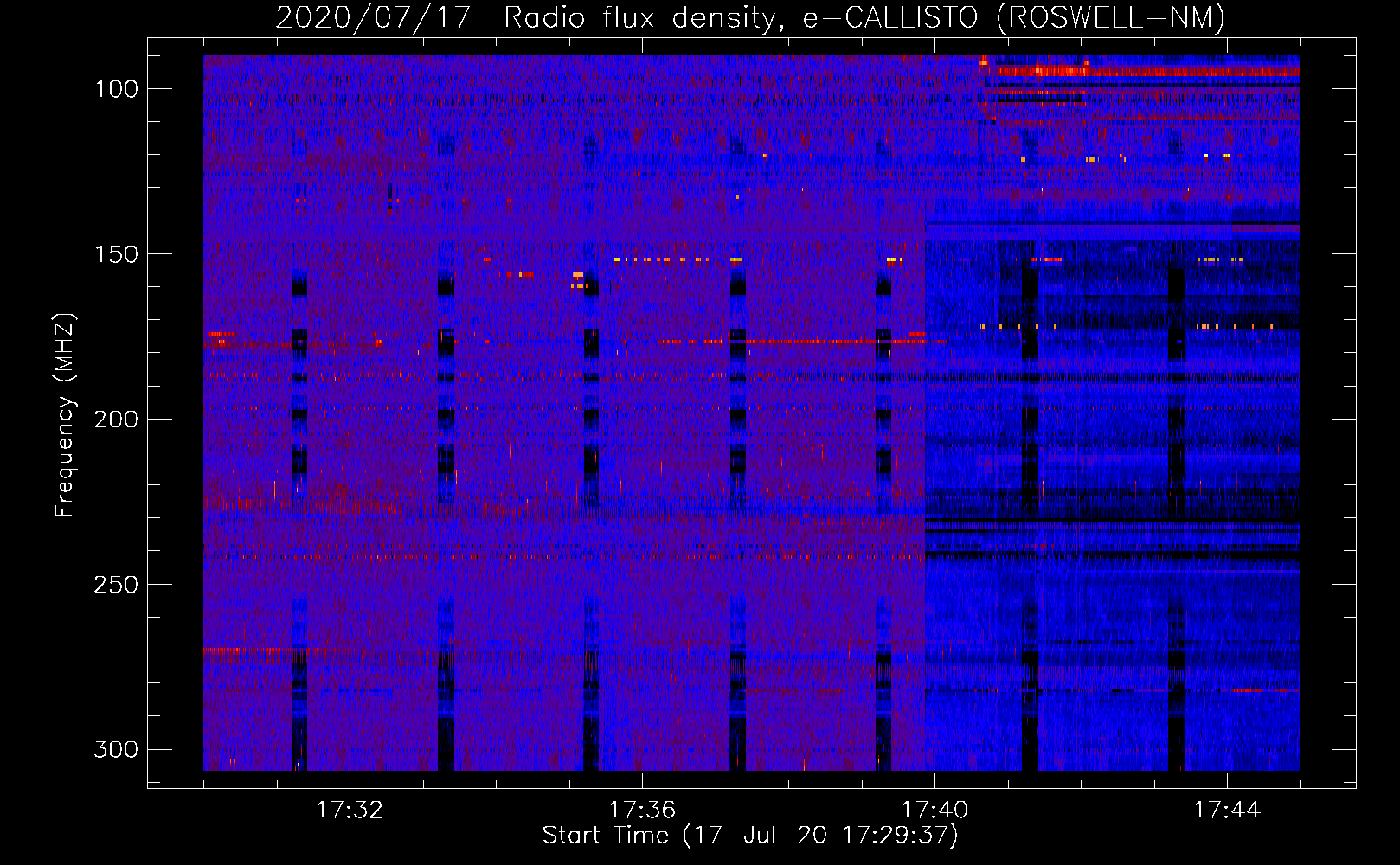Viewport: 1400px width, 865px height.
Task: Click the 17:40 time tick label
Action: tap(934, 811)
